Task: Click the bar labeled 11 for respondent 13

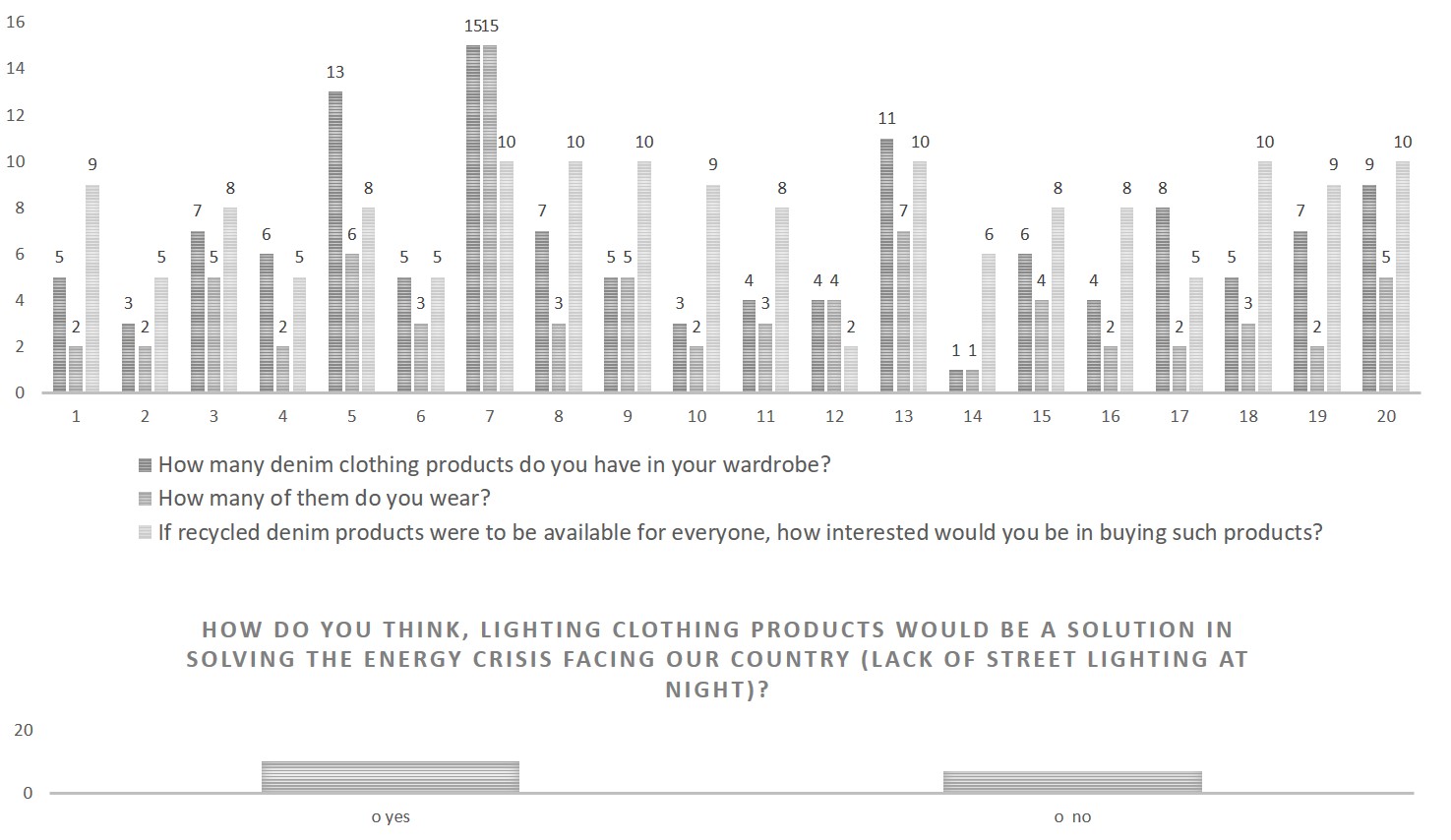Action: tap(886, 266)
